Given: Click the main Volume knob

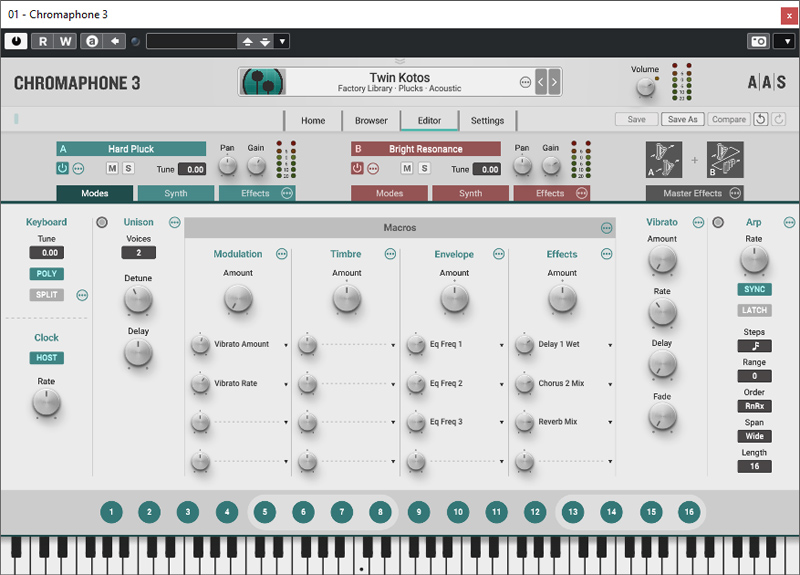Looking at the screenshot, I should pos(646,87).
